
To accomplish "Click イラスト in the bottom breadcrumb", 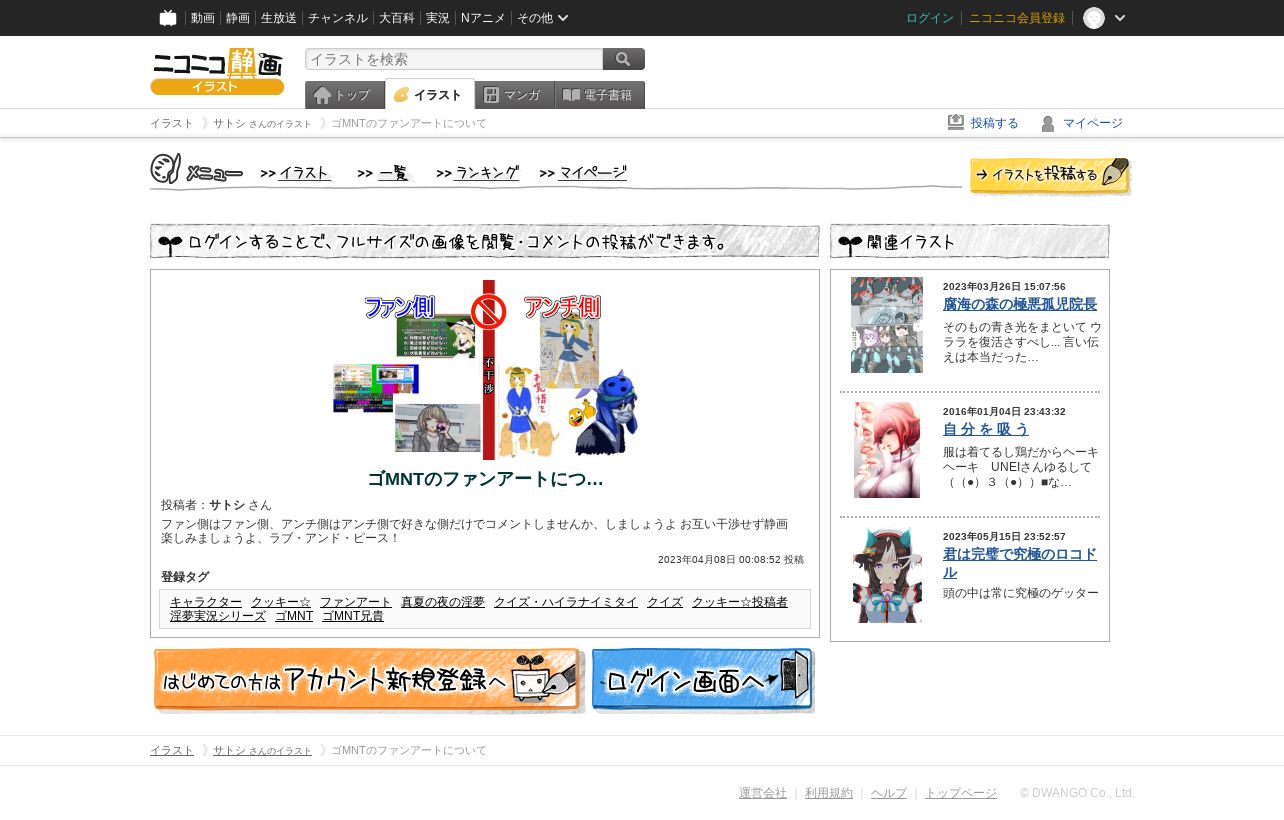I will (172, 750).
